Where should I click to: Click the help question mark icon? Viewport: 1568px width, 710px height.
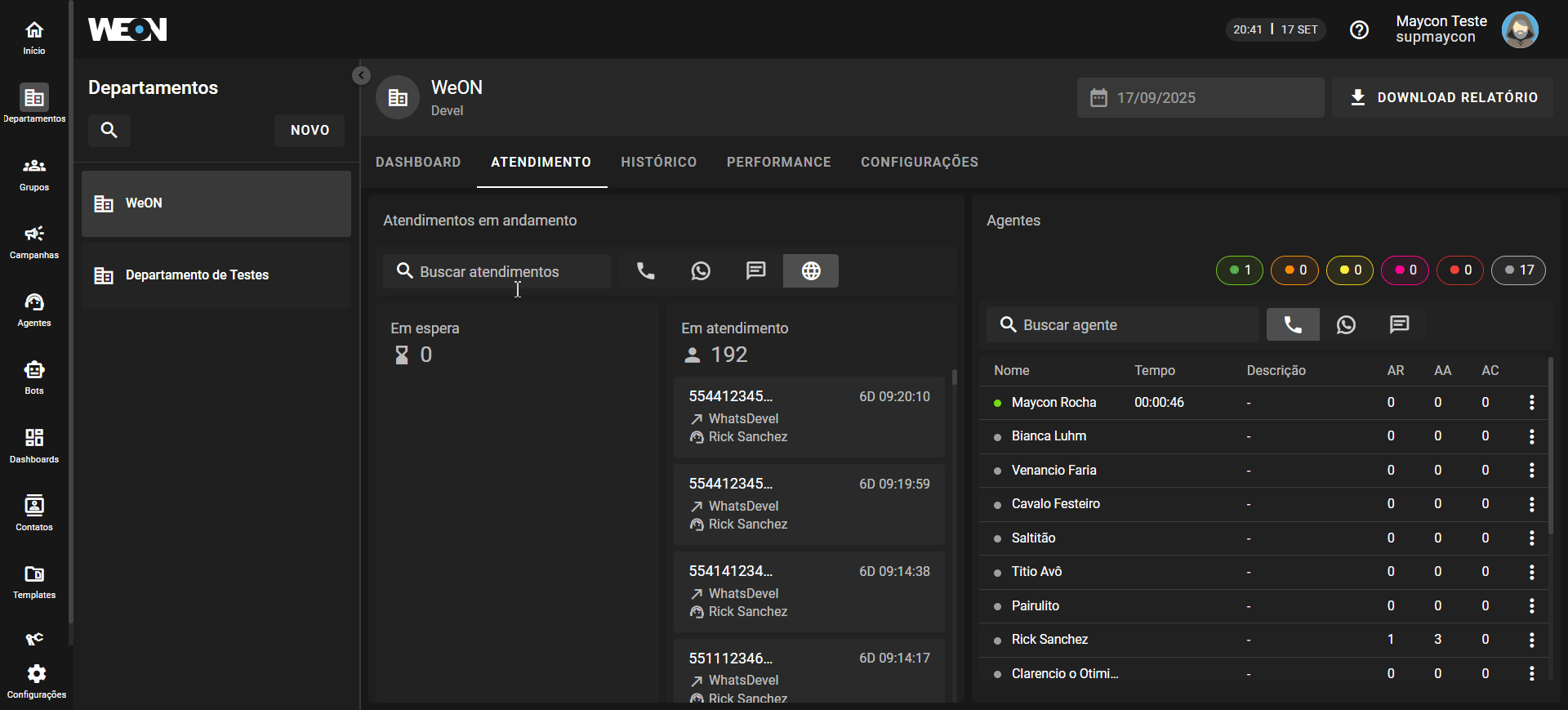tap(1359, 30)
